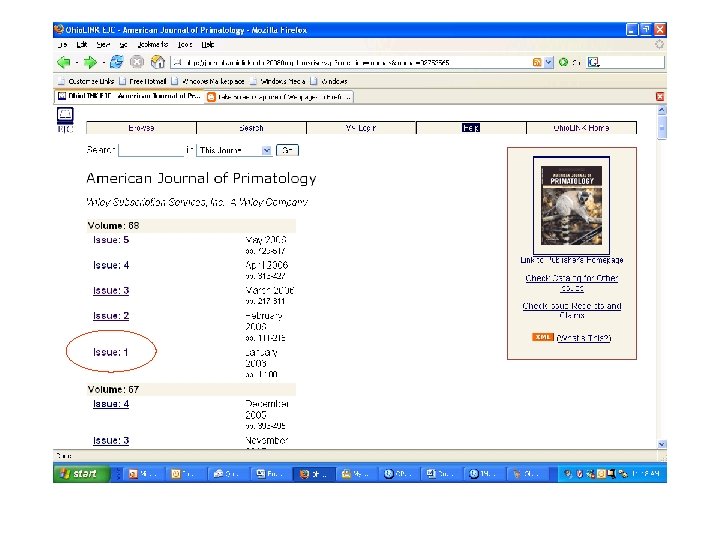Open Issue: 3 of Volume 68
This screenshot has height=540, width=720.
111,291
